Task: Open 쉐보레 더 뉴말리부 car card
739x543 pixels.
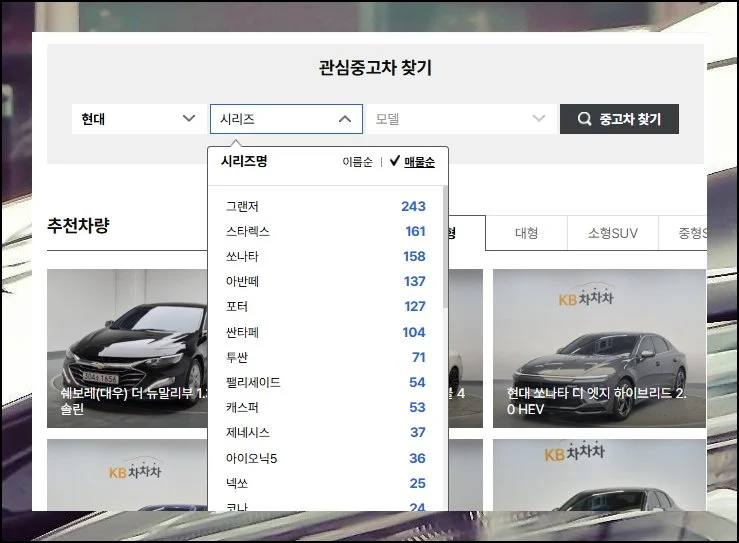Action: click(127, 348)
